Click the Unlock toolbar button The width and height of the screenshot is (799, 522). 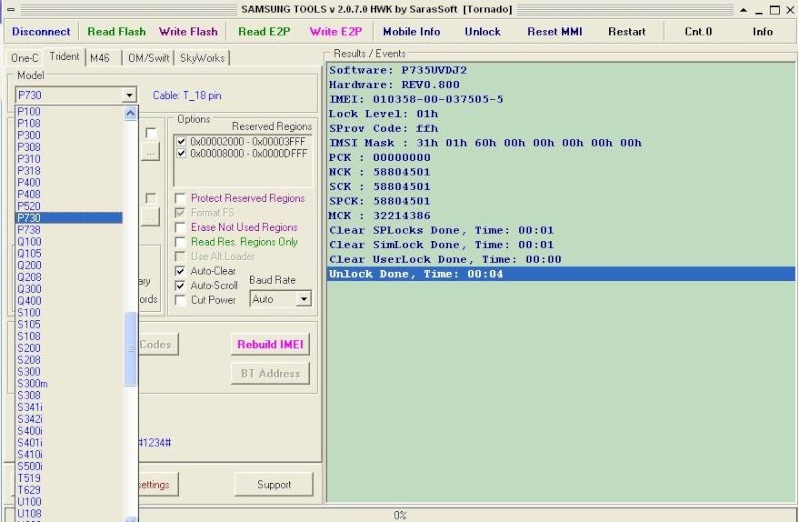point(482,32)
